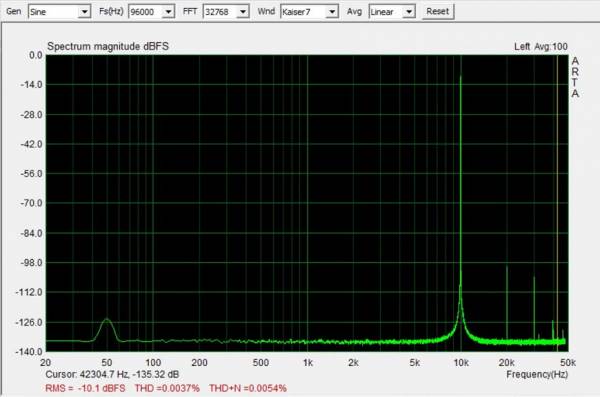Click the 'Left Avg:100' label
The height and width of the screenshot is (397, 600).
pos(541,47)
